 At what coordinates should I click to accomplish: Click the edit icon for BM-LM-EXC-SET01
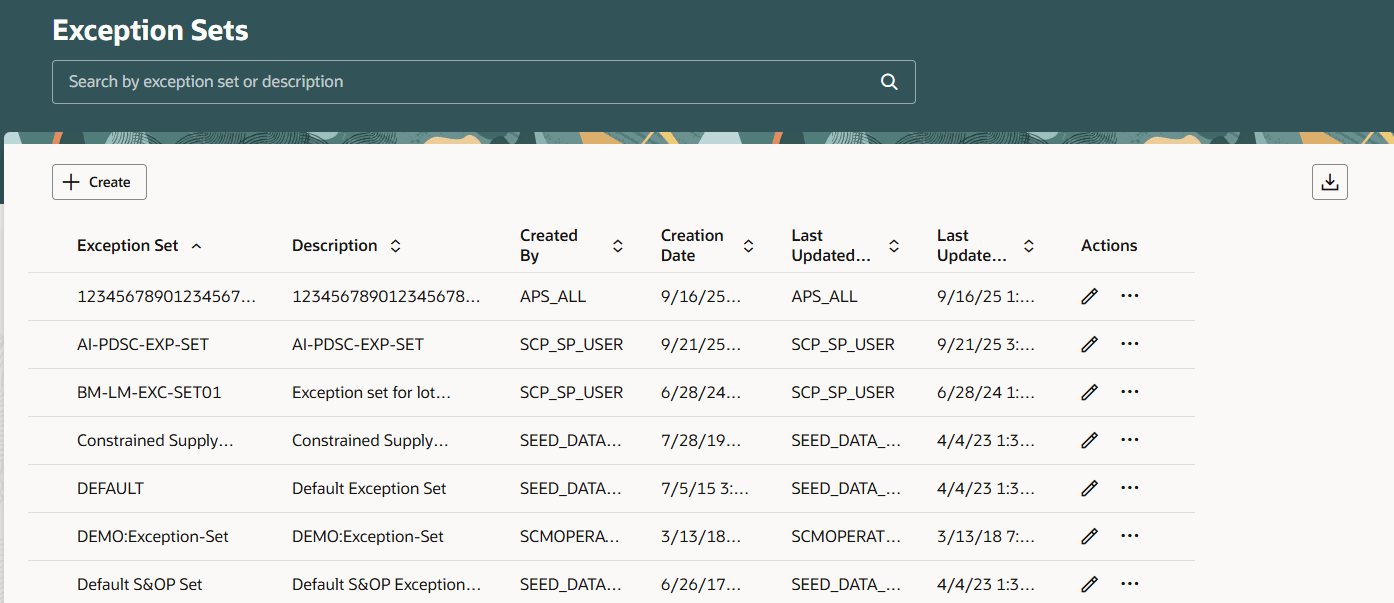(1089, 392)
